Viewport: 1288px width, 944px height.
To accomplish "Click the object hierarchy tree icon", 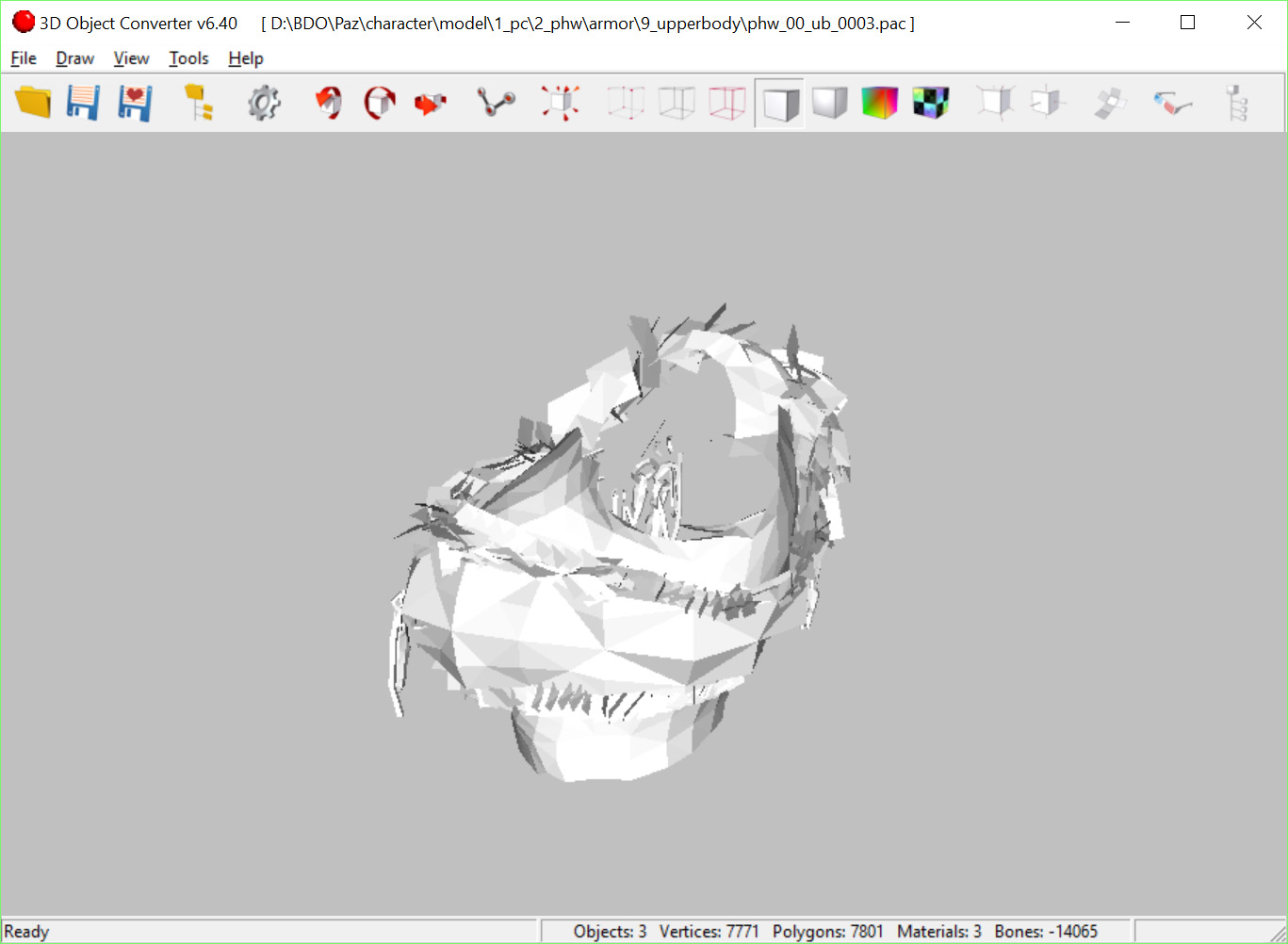I will (x=1236, y=102).
